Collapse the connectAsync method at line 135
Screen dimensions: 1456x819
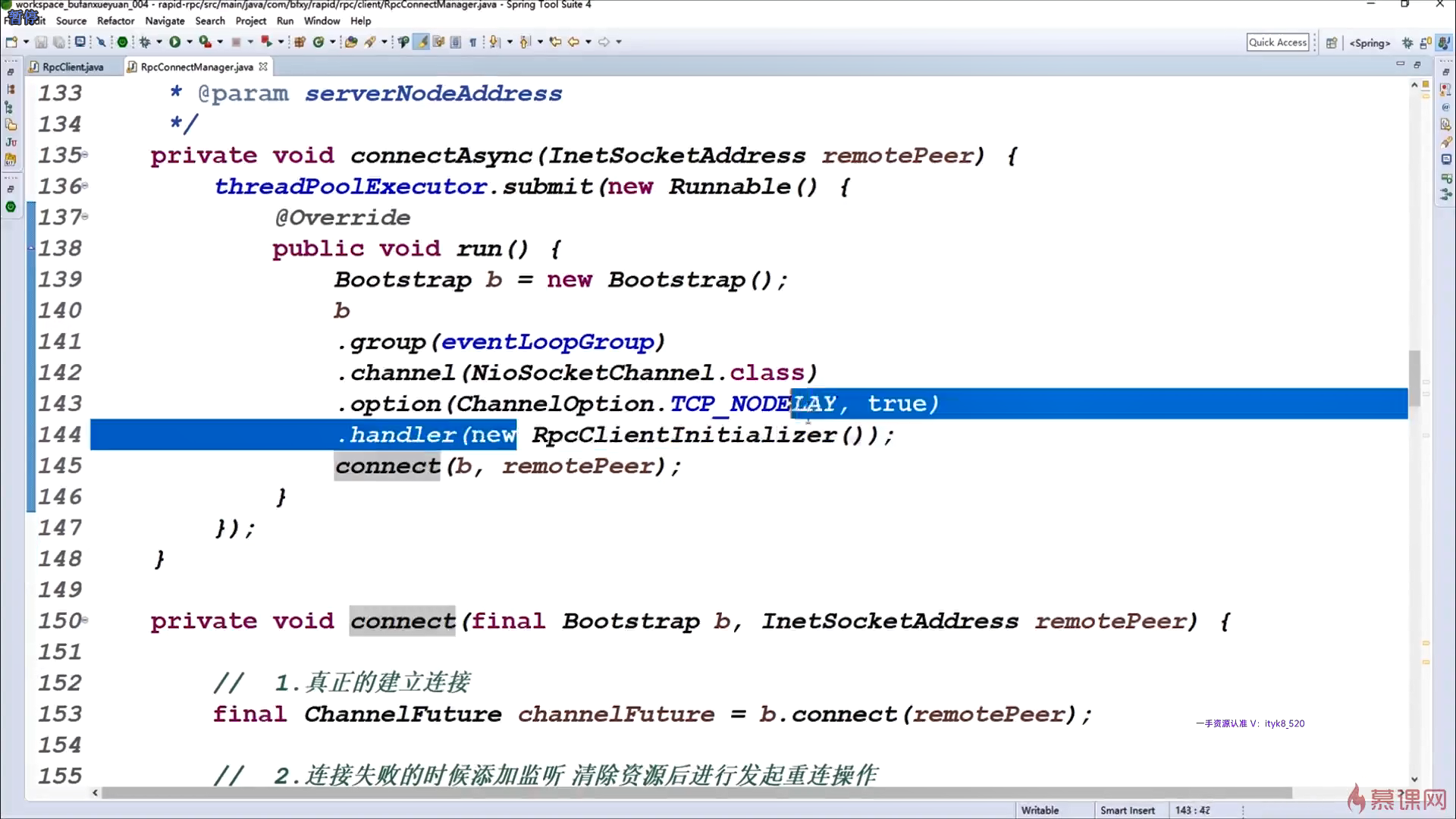tap(85, 155)
